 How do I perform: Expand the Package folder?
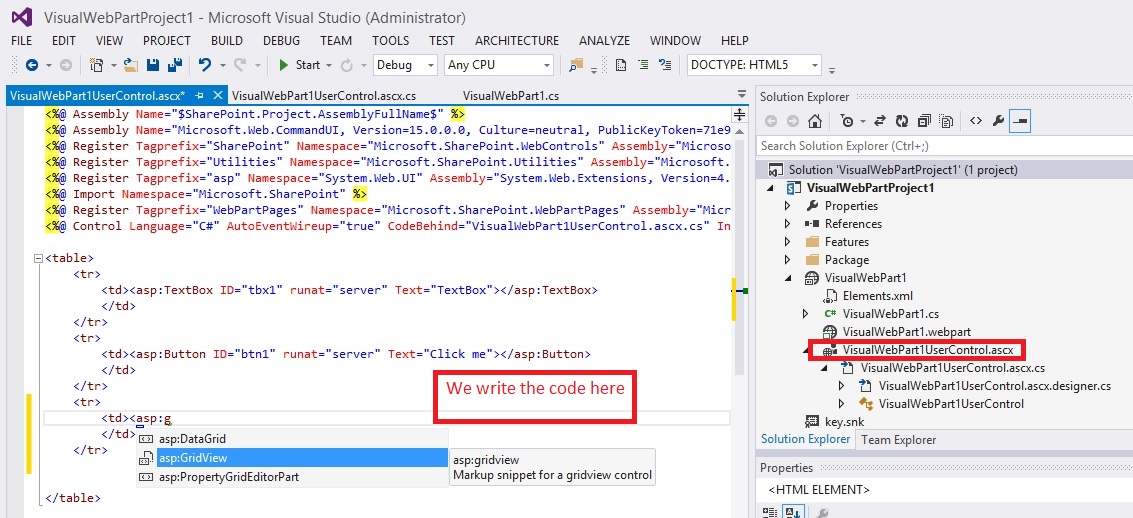click(x=788, y=260)
